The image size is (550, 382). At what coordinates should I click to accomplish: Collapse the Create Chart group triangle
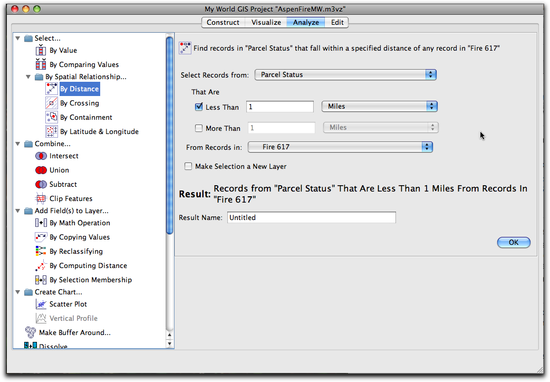click(x=18, y=291)
